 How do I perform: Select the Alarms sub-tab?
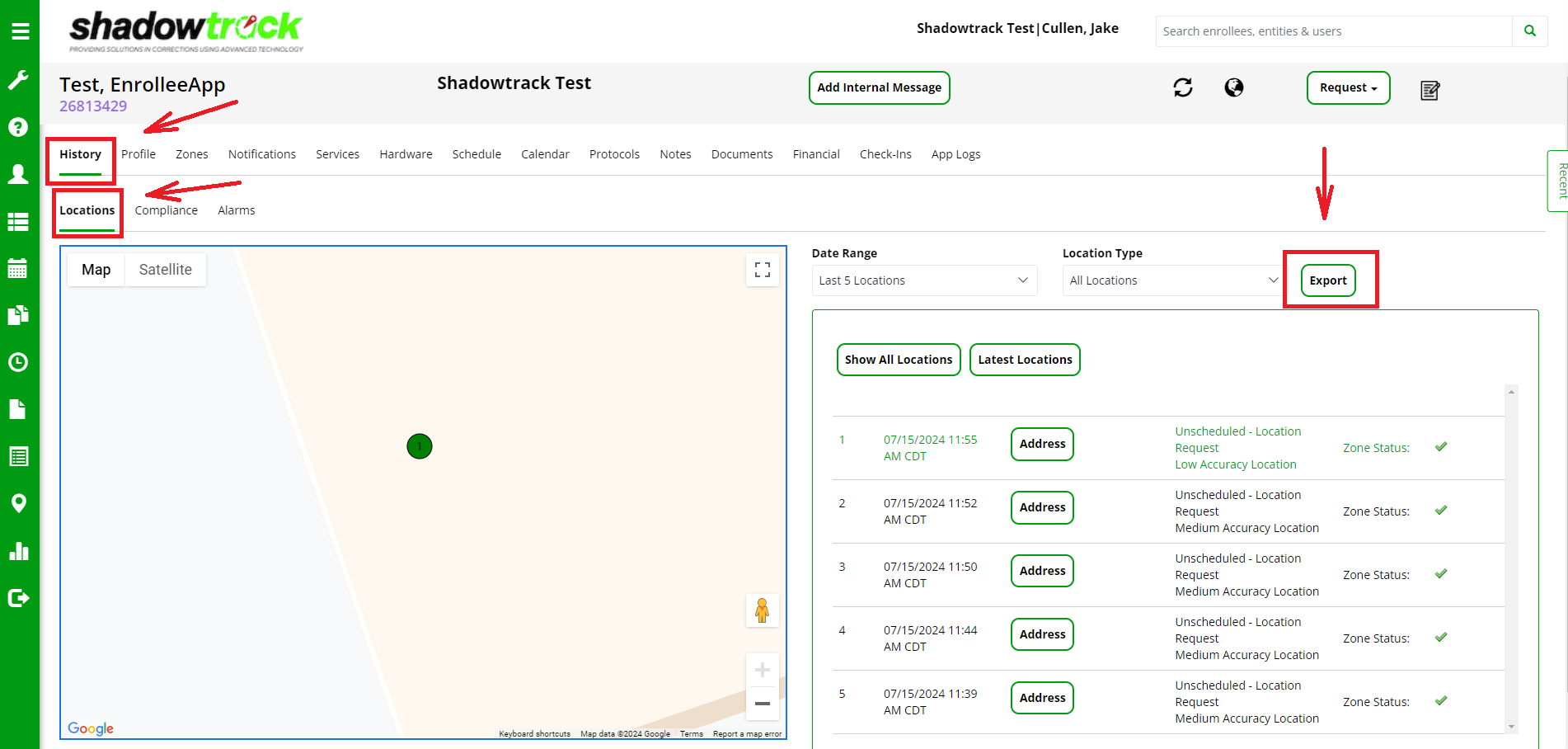[237, 210]
